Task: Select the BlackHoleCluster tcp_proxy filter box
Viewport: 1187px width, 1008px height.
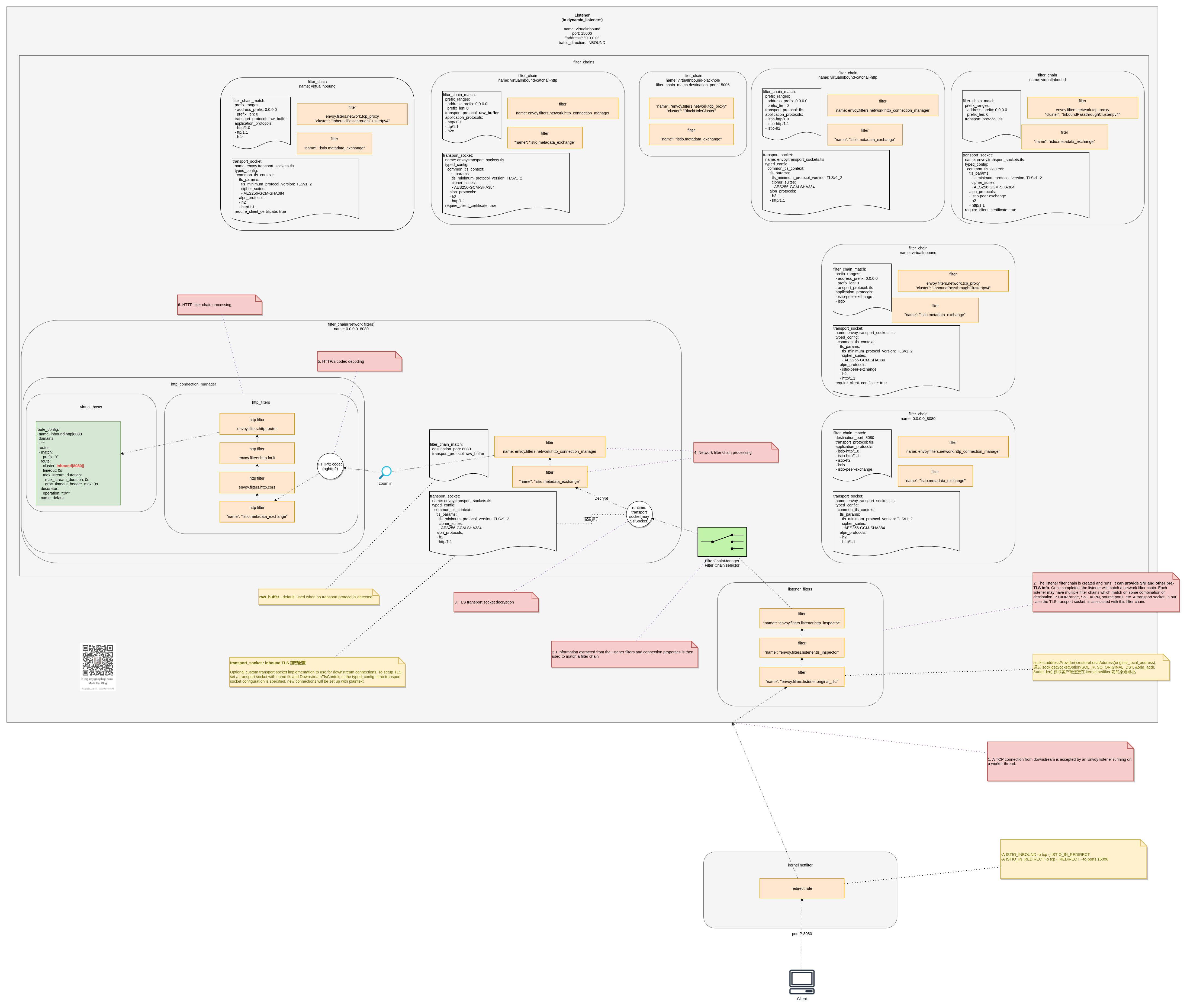Action: [691, 108]
